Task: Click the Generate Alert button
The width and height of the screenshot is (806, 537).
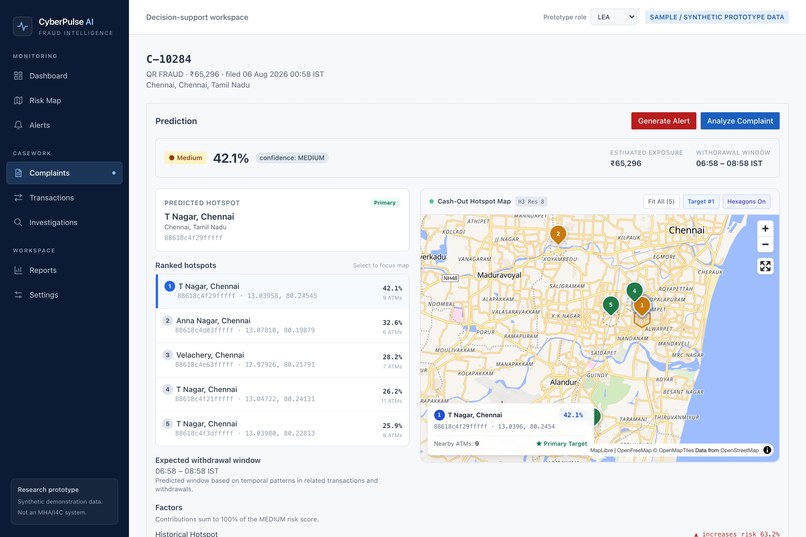Action: (664, 121)
